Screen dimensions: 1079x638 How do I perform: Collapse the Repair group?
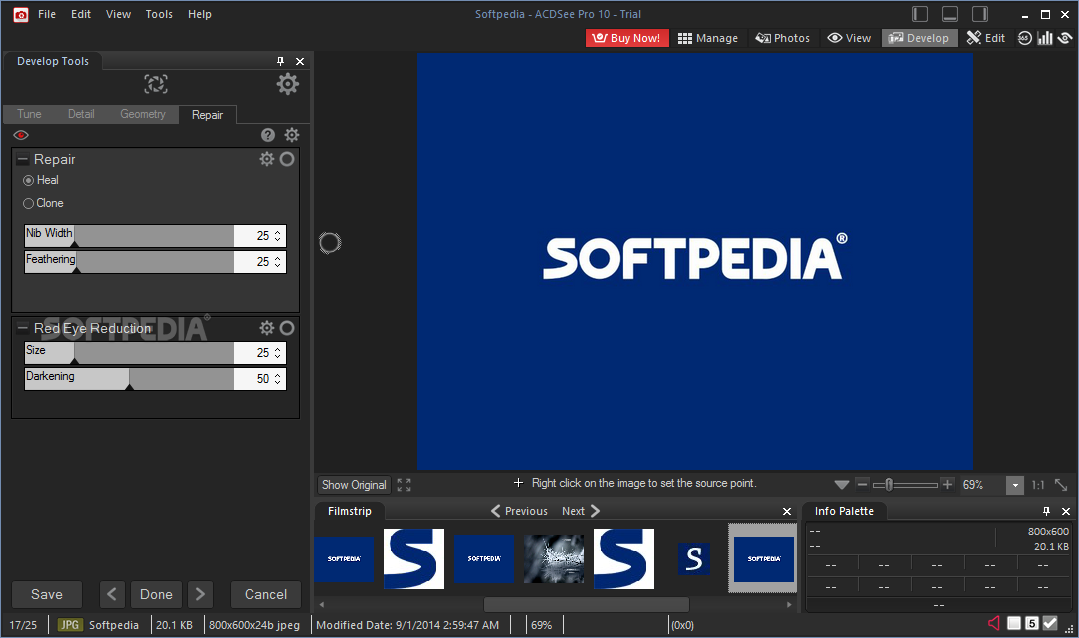pyautogui.click(x=23, y=159)
